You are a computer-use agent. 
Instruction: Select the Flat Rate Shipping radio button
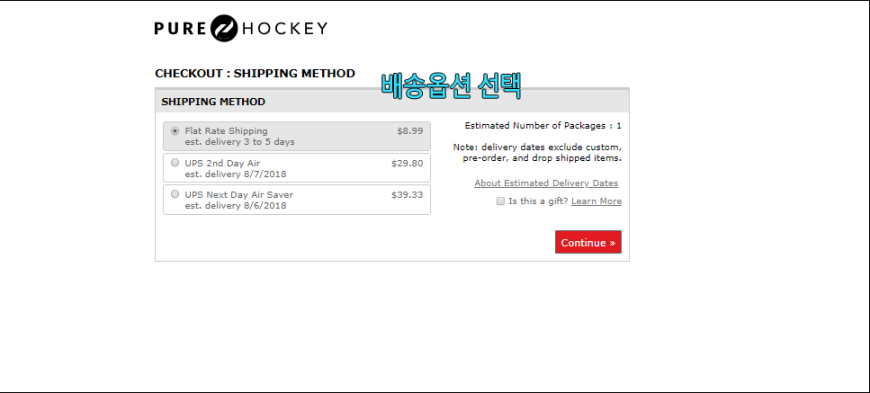point(175,131)
